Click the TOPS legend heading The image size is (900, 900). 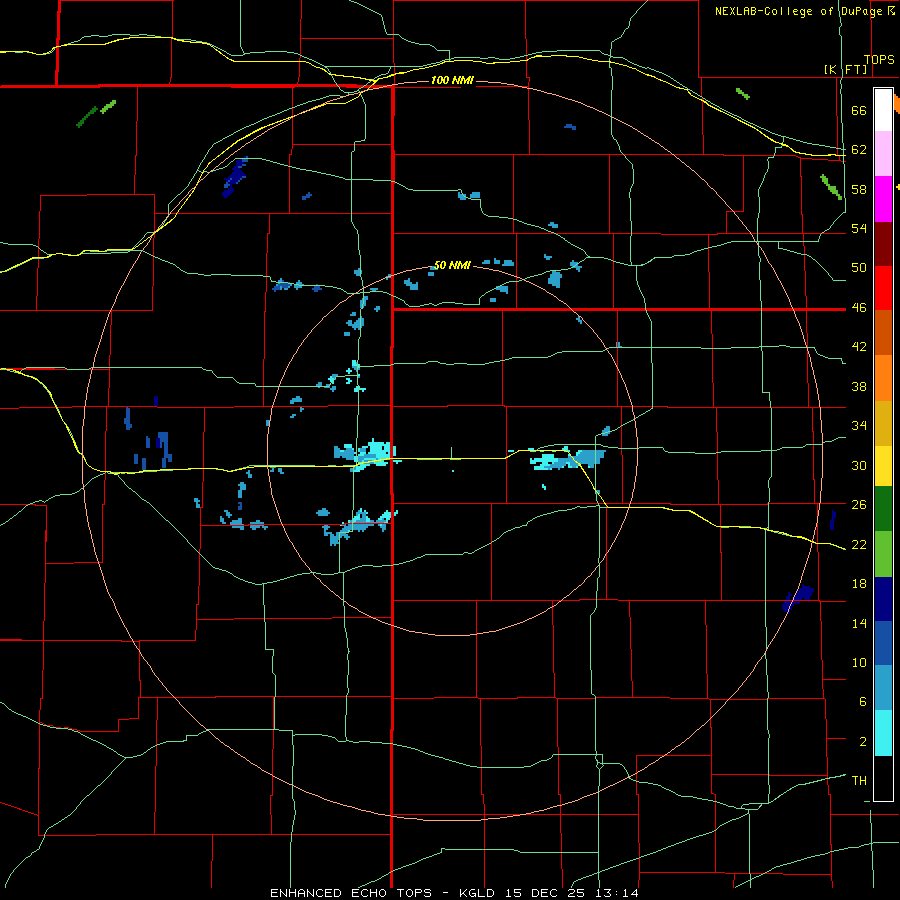pos(879,60)
